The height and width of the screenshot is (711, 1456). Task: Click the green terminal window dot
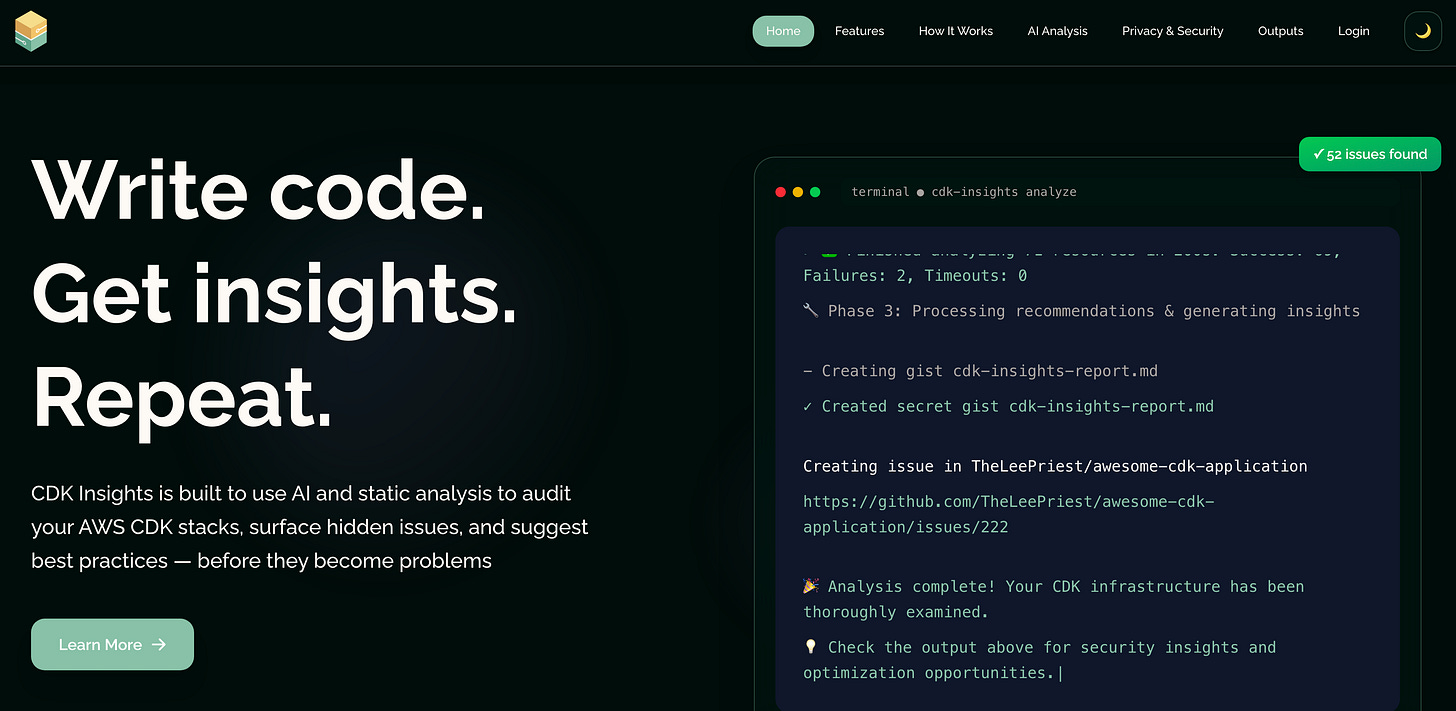point(815,192)
